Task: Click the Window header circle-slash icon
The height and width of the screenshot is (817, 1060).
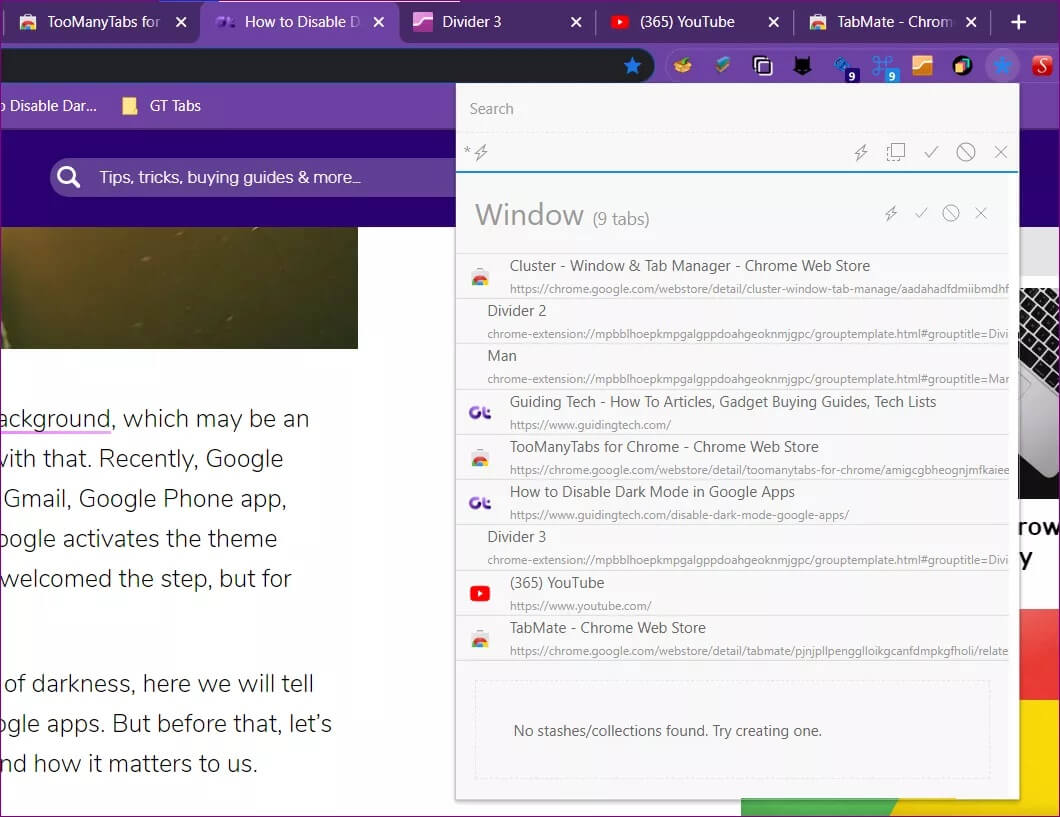Action: tap(950, 214)
